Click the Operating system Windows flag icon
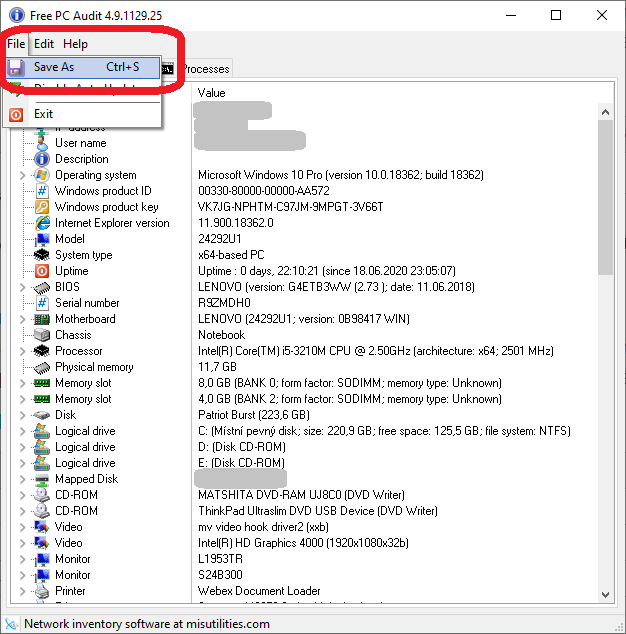This screenshot has width=626, height=634. (42, 175)
